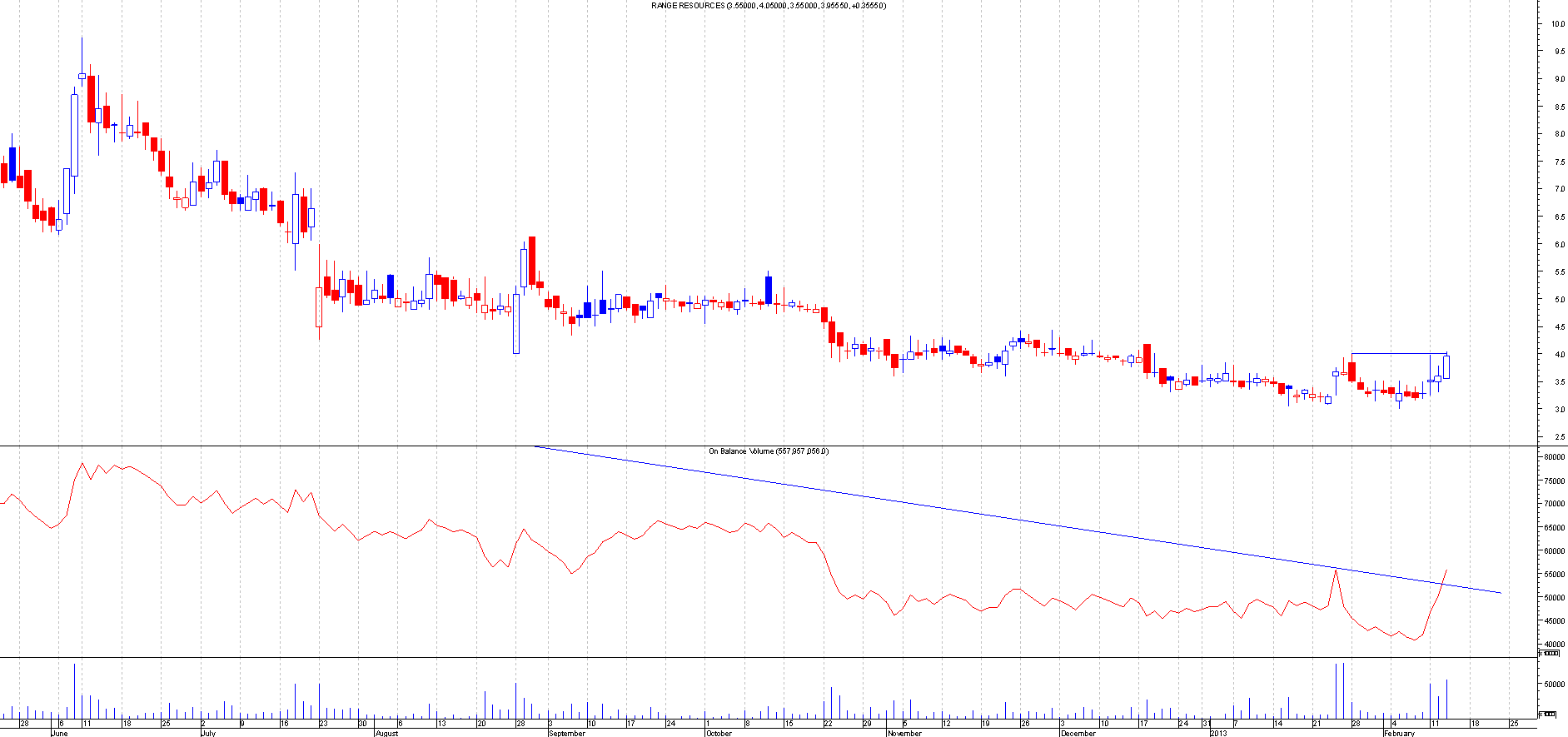Click the 50000 label on volume axis
The height and width of the screenshot is (737, 1568).
point(1554,684)
